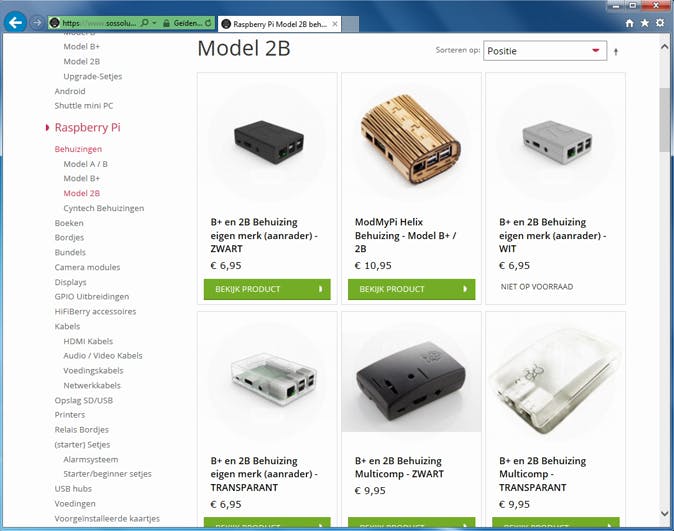This screenshot has height=531, width=674.
Task: Click the vertical scrollbar thumb
Action: tap(664, 120)
